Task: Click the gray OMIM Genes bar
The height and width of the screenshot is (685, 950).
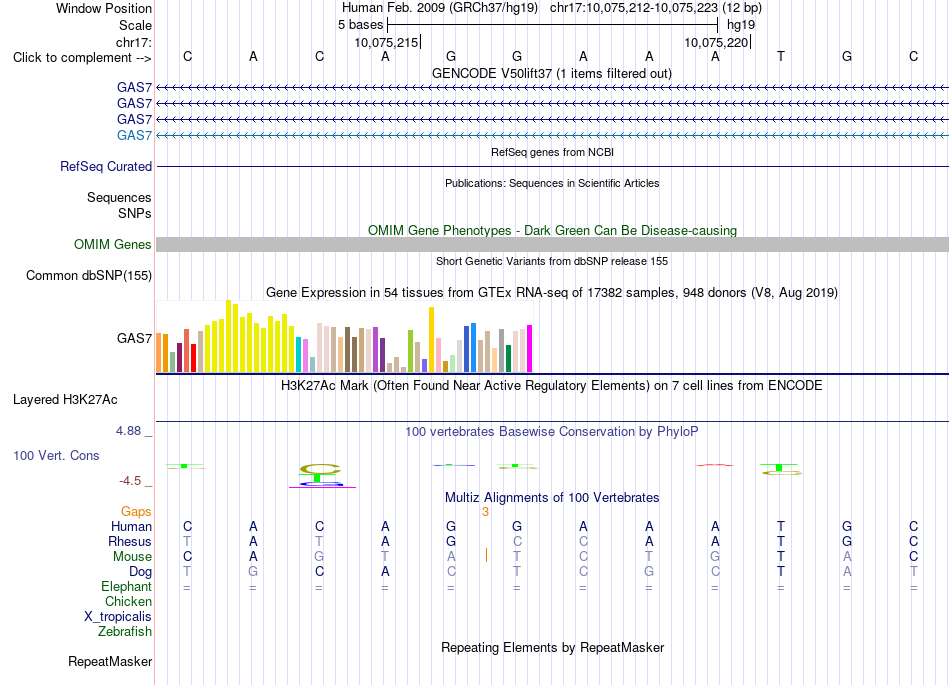Action: (x=552, y=244)
